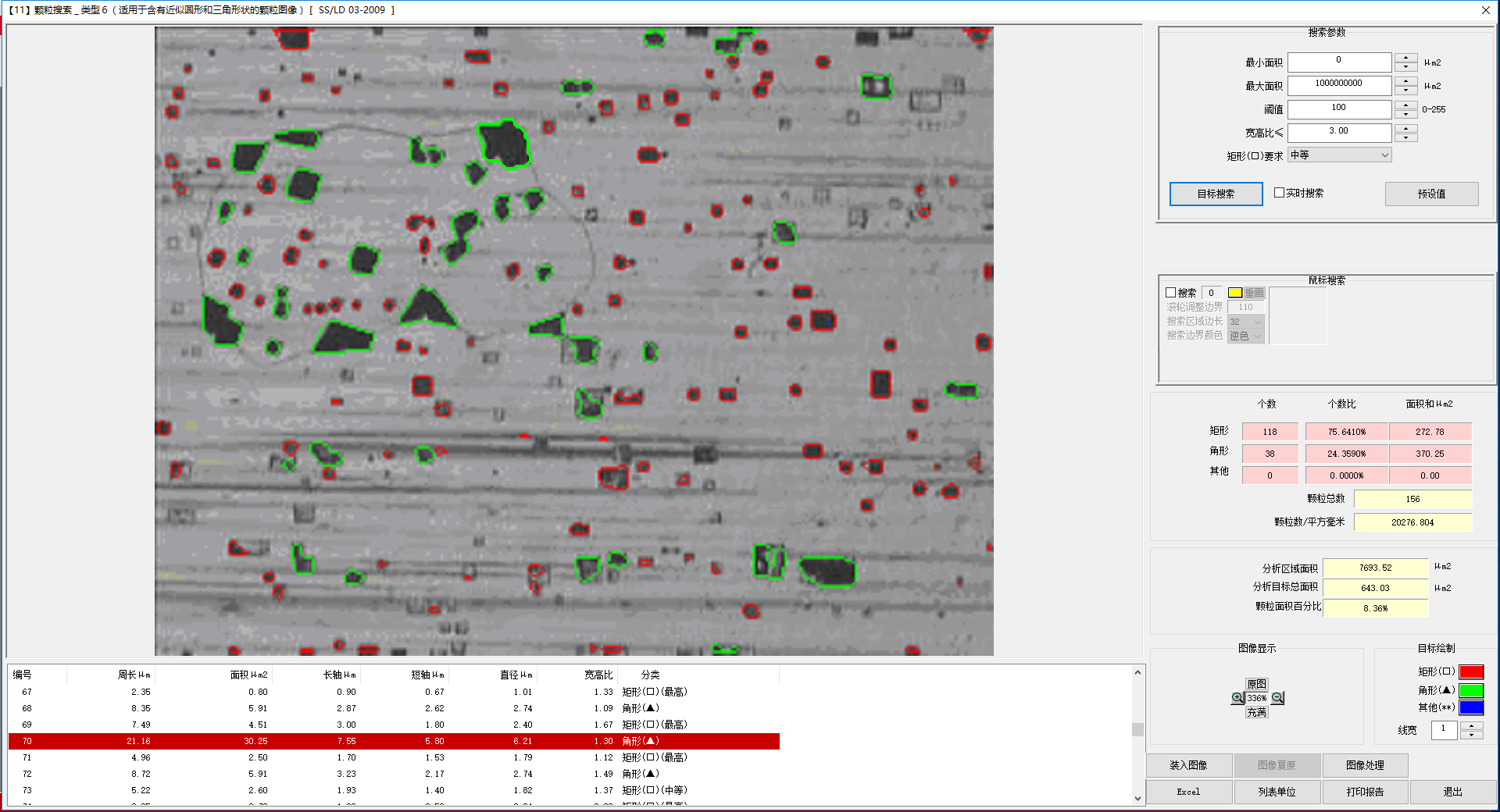Screen dimensions: 1500x812
Task: Decrease the 宽高比 ratio with down arrow
Action: point(1405,137)
